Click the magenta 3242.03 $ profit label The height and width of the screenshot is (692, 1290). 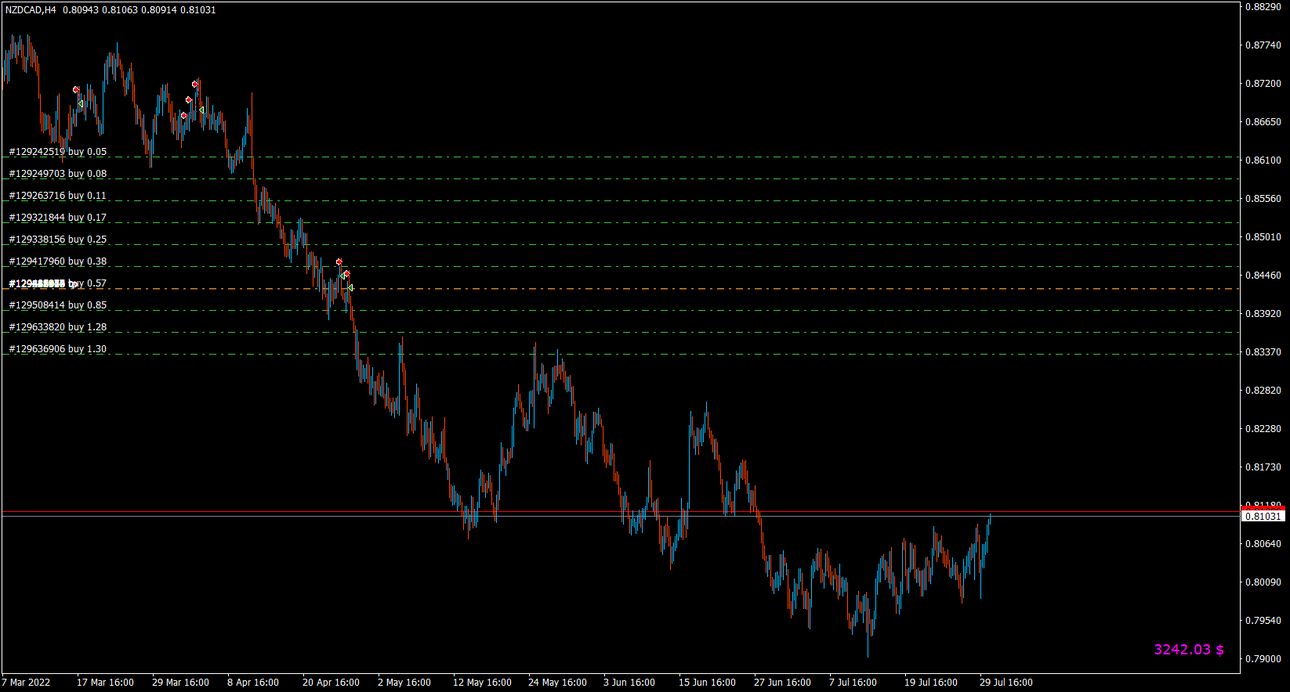coord(1189,650)
